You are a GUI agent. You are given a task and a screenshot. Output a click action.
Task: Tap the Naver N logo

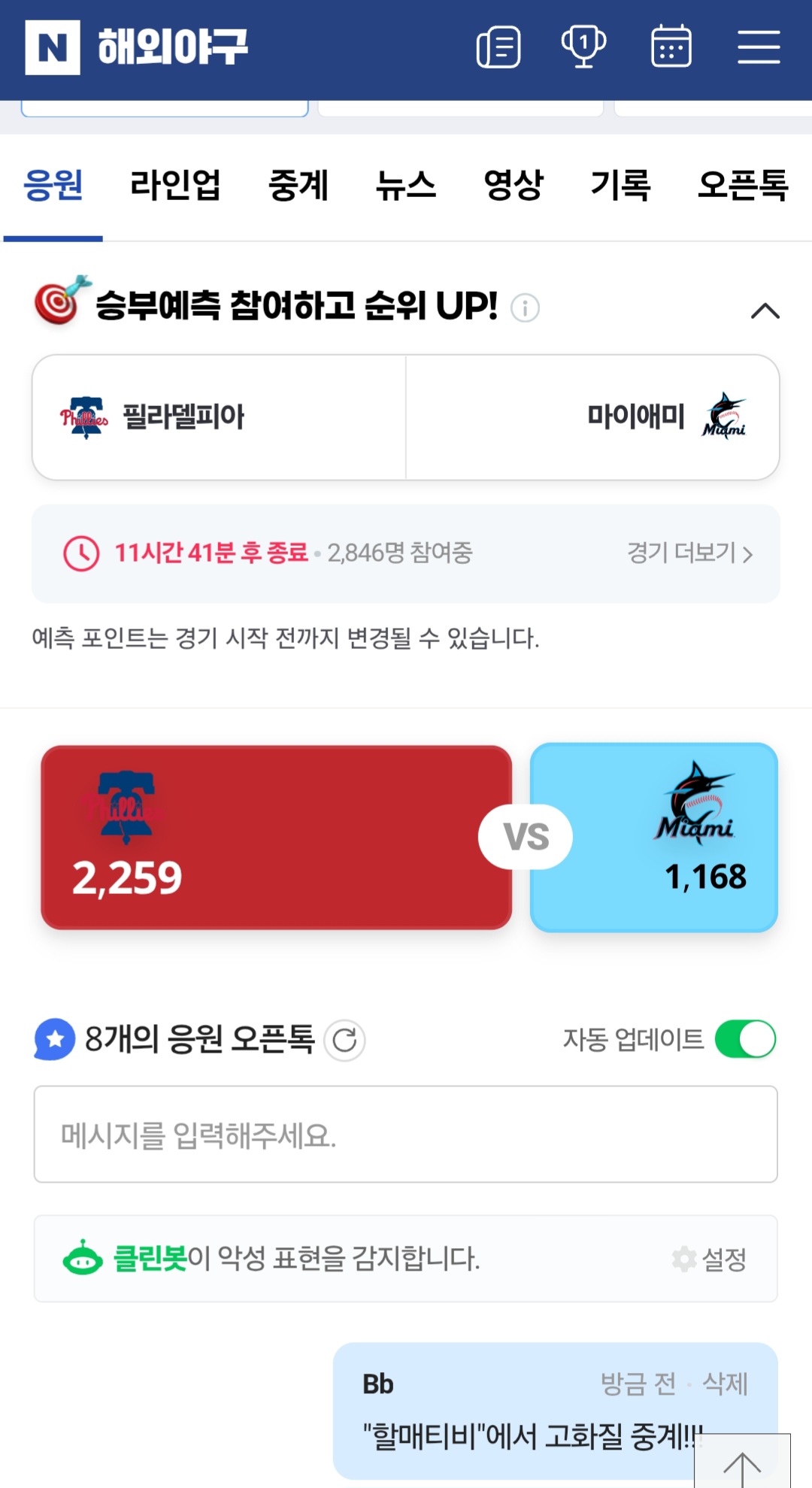53,47
